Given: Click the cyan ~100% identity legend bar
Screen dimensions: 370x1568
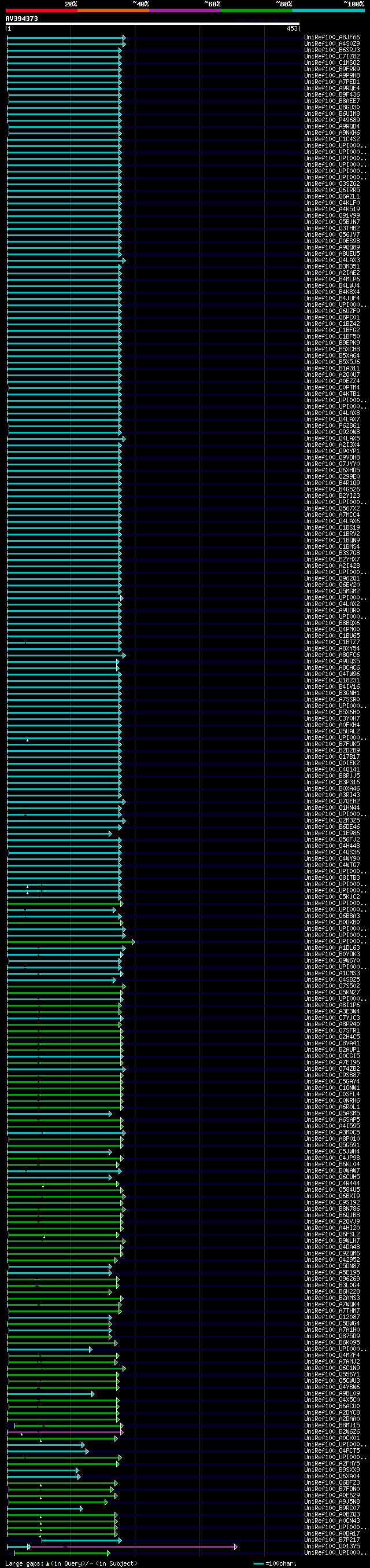Looking at the screenshot, I should [328, 10].
